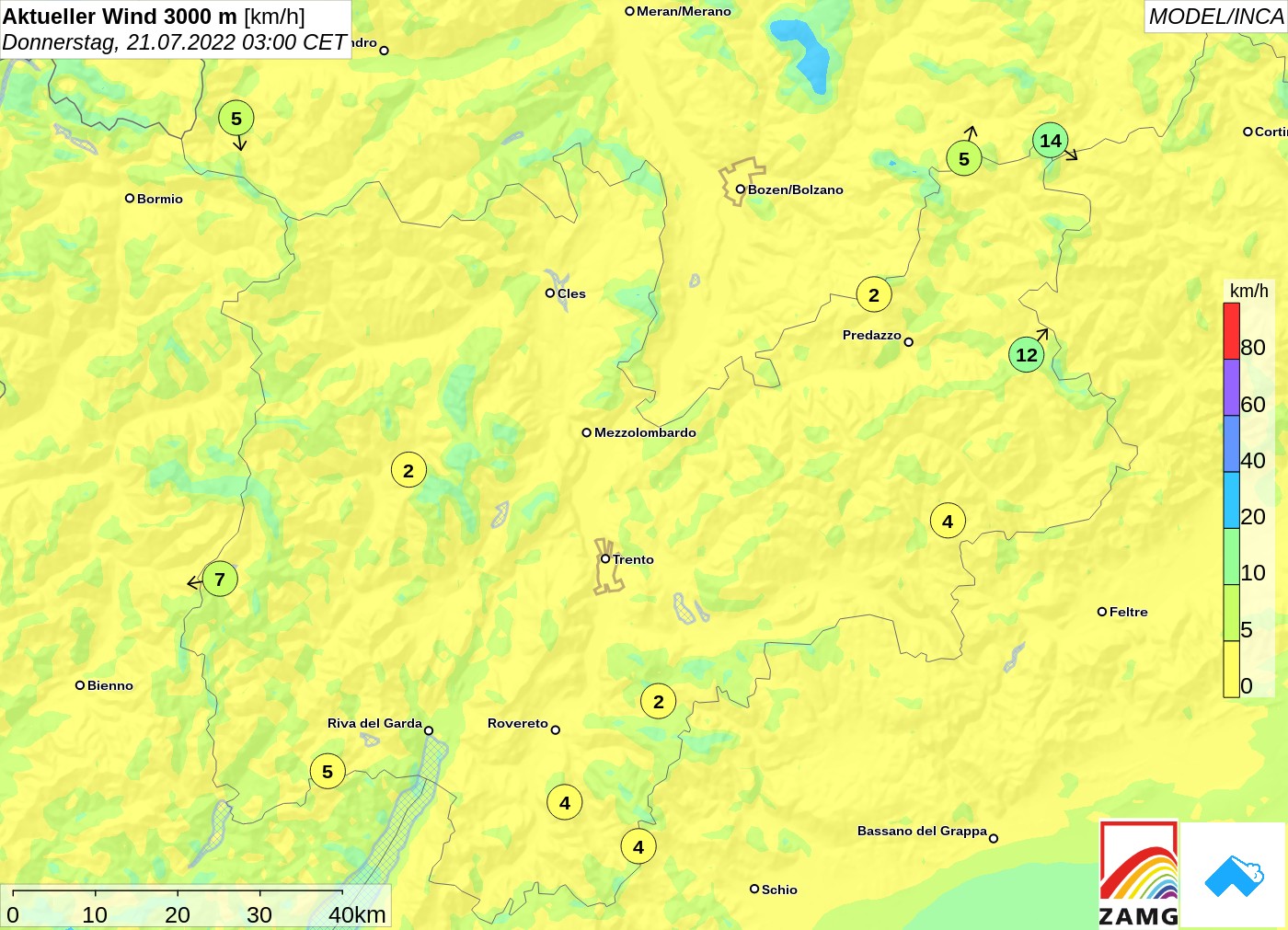Click the 2 marker above Predazzo
The image size is (1288, 930).
pos(874,295)
